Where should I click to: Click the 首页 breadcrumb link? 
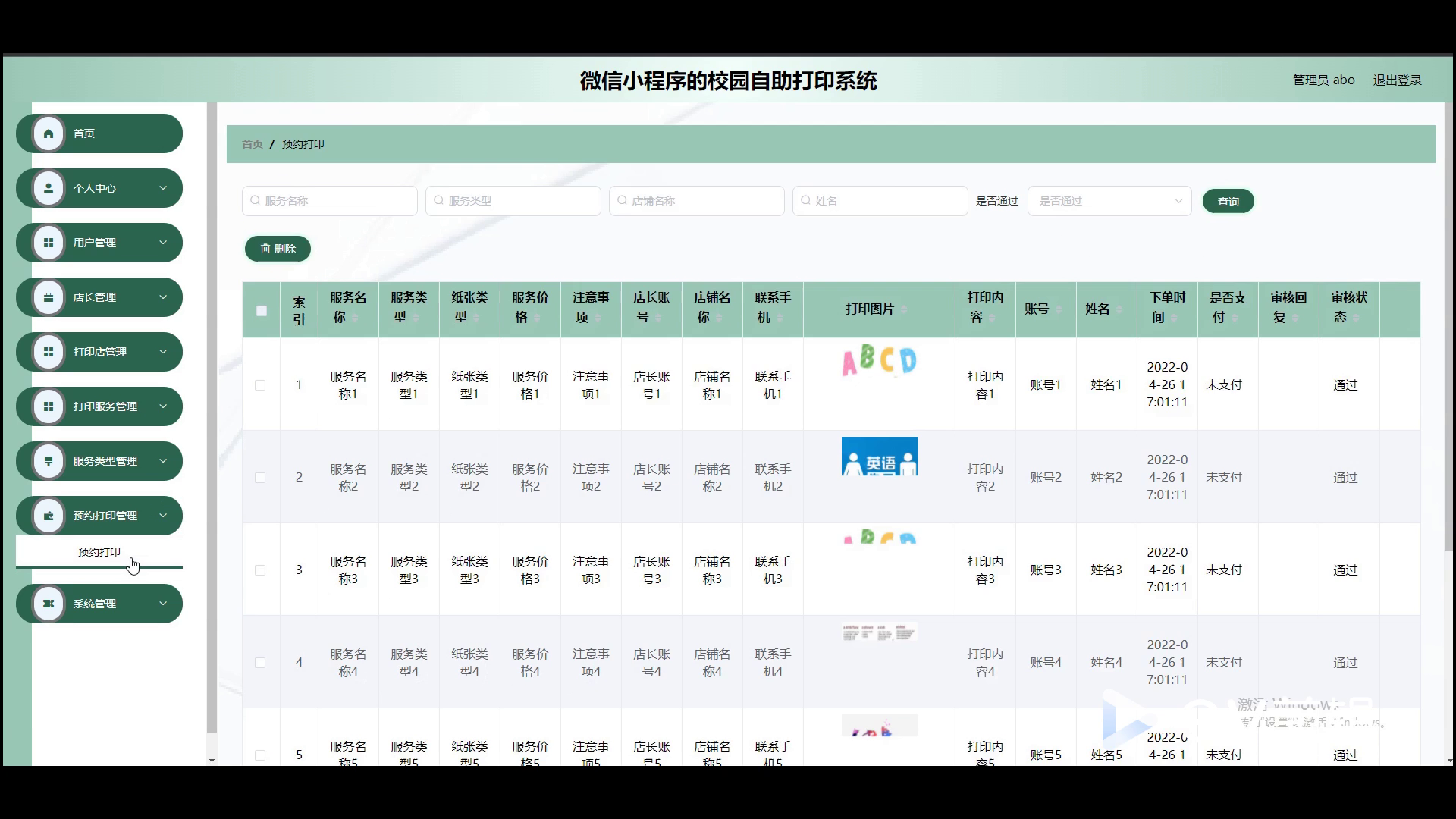click(x=253, y=144)
